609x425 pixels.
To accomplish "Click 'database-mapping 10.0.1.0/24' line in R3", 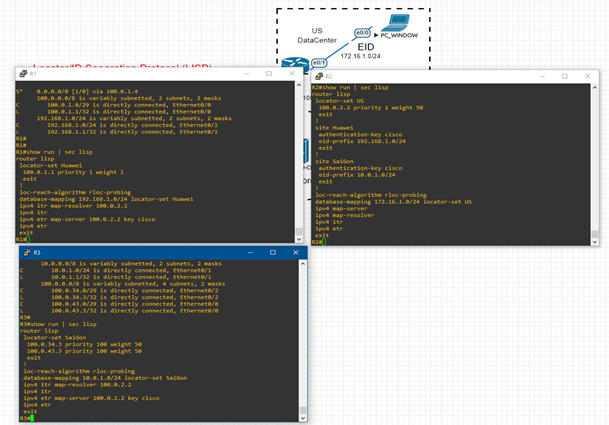I will tap(105, 378).
